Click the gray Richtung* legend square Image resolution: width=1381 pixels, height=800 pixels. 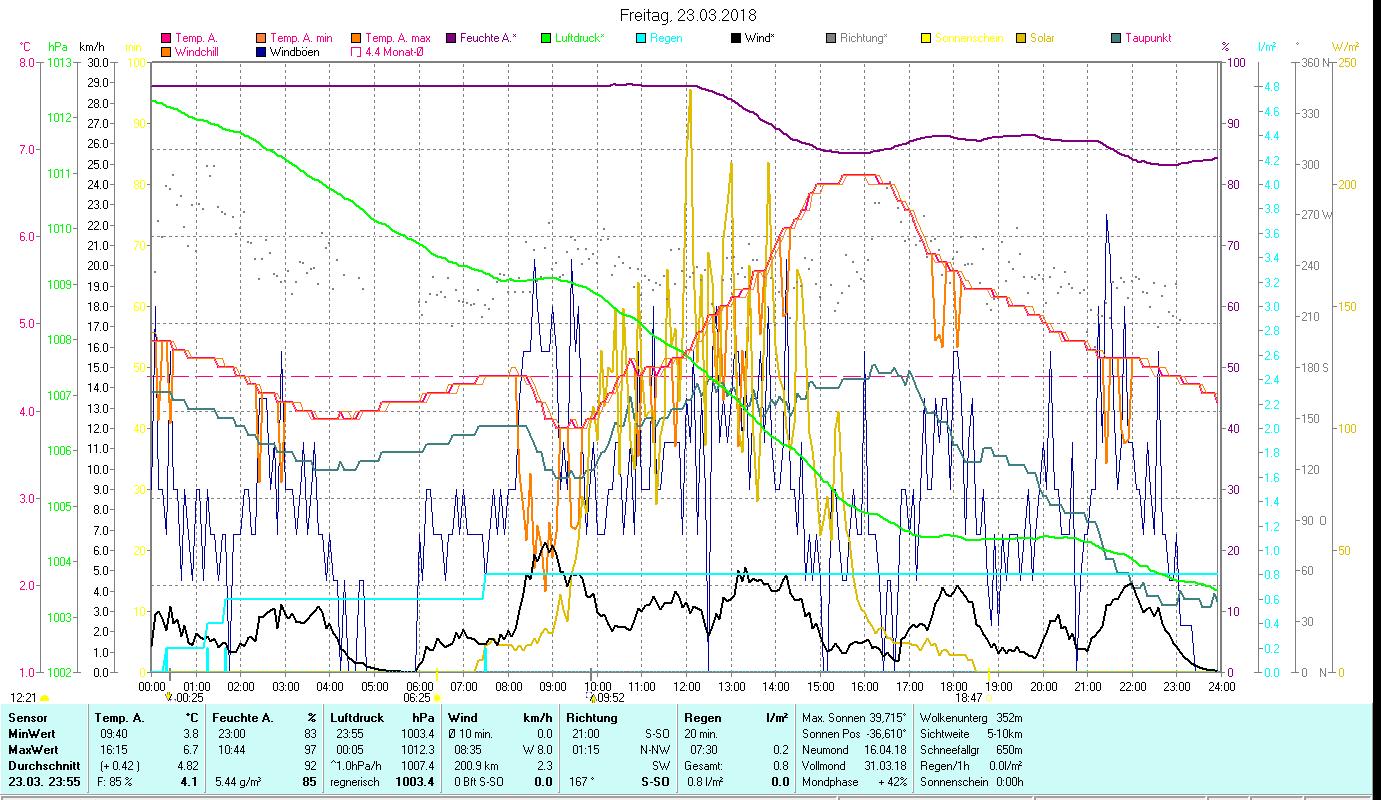(x=831, y=39)
